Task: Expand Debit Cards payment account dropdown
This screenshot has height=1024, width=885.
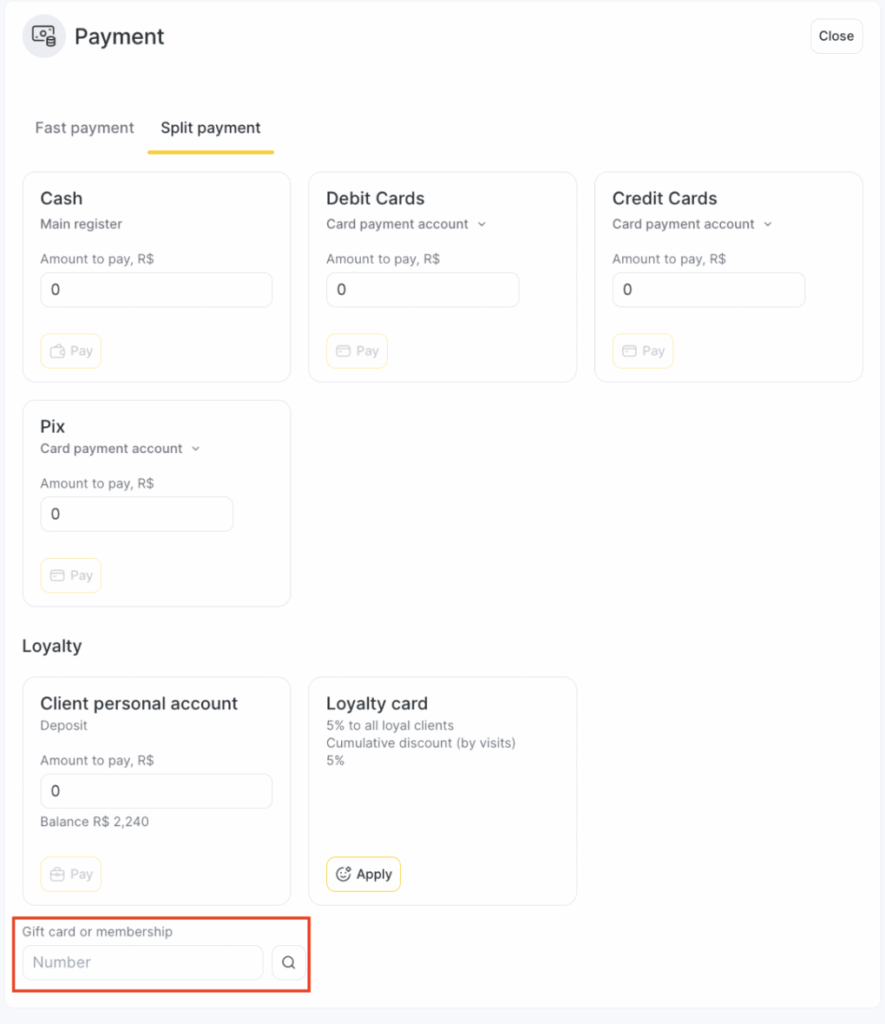Action: (406, 224)
